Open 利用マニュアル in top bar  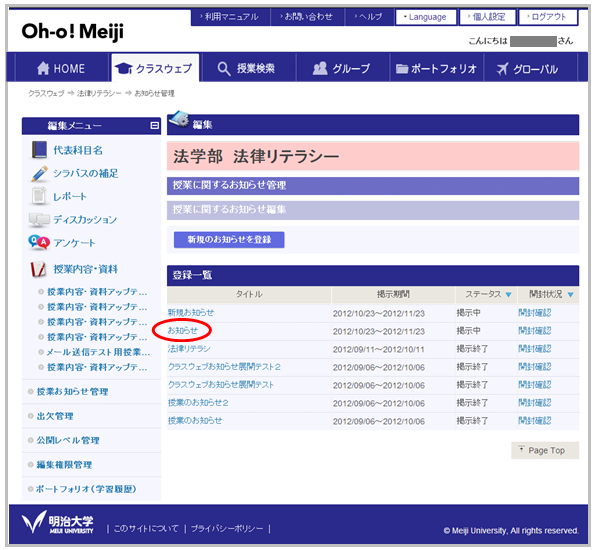click(x=230, y=17)
